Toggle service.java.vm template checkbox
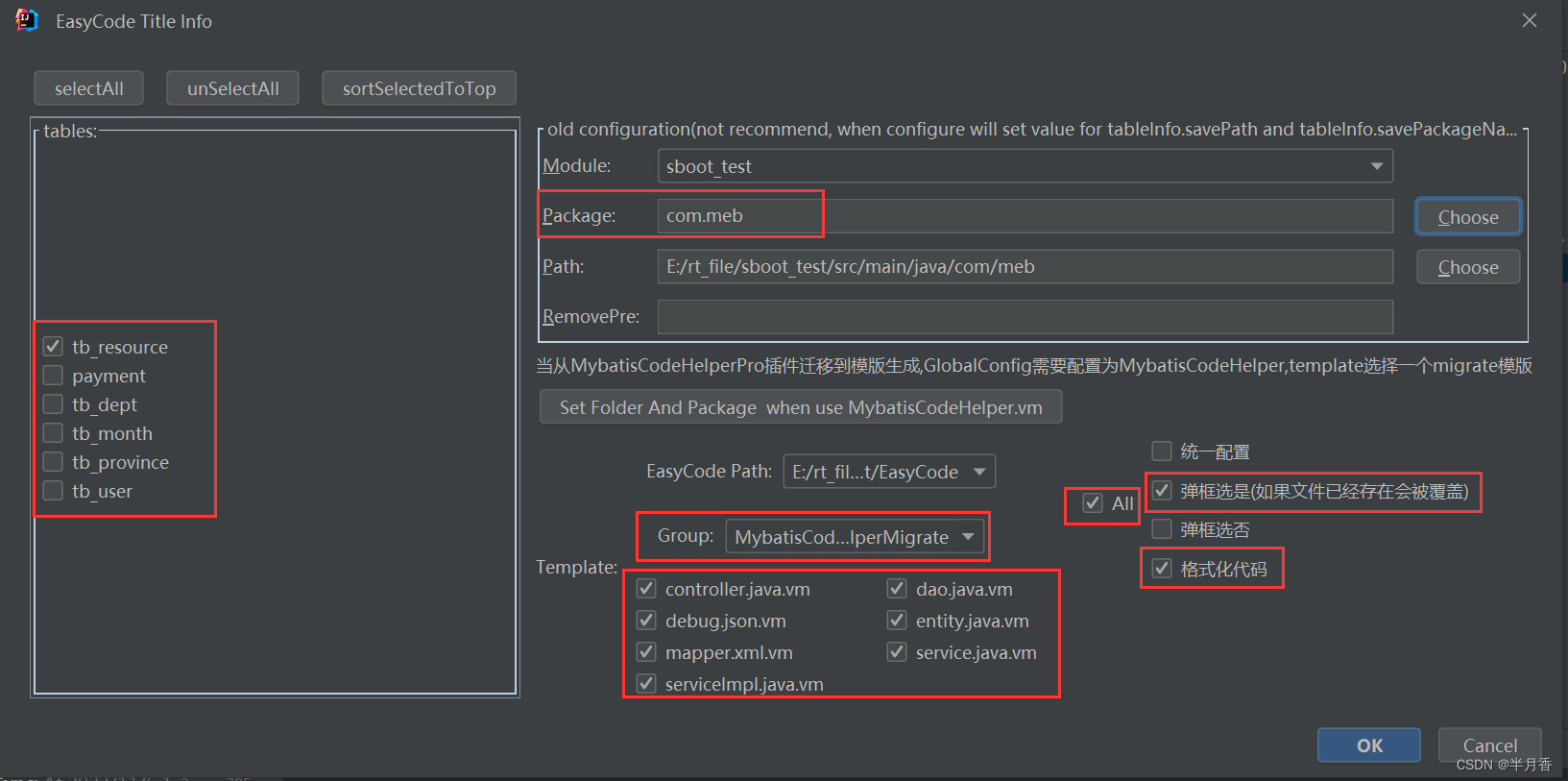The height and width of the screenshot is (781, 1568). point(897,651)
